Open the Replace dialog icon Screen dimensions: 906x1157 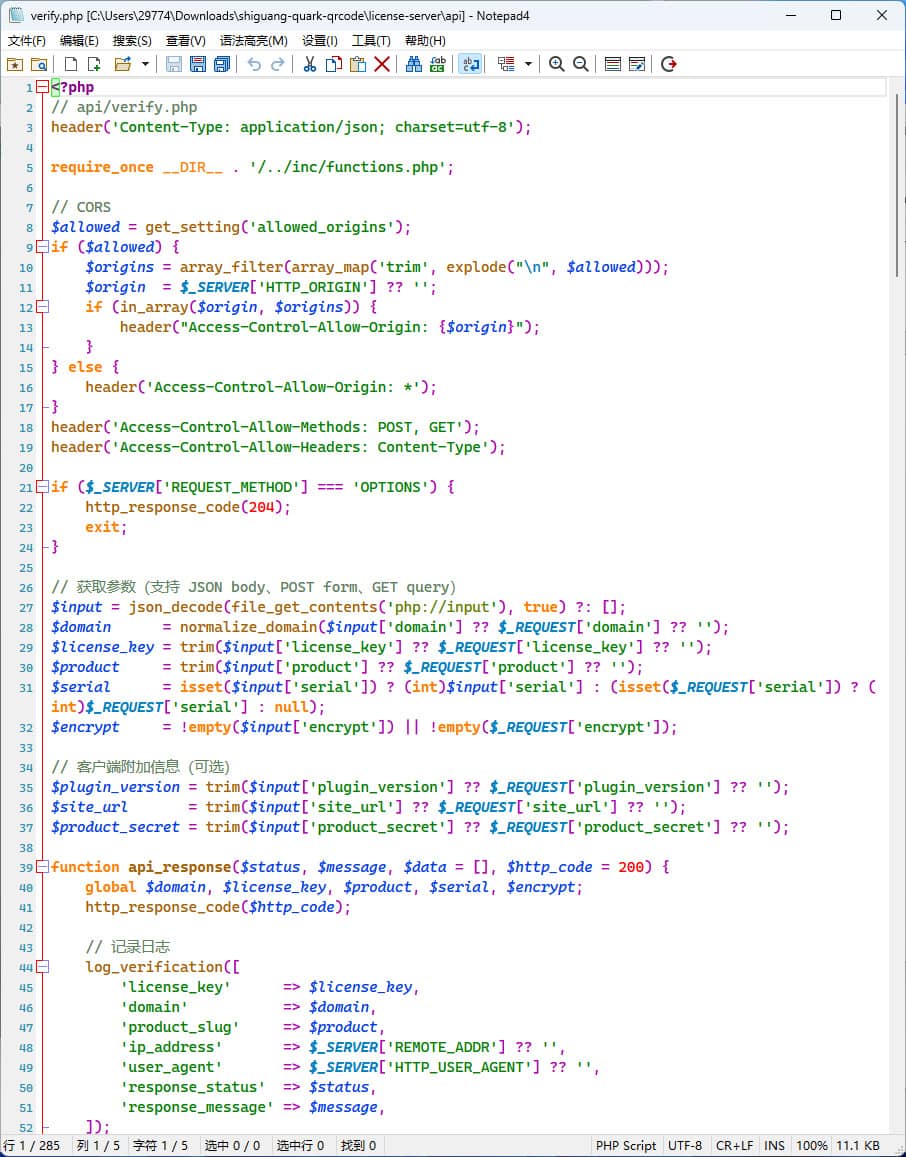pos(438,64)
